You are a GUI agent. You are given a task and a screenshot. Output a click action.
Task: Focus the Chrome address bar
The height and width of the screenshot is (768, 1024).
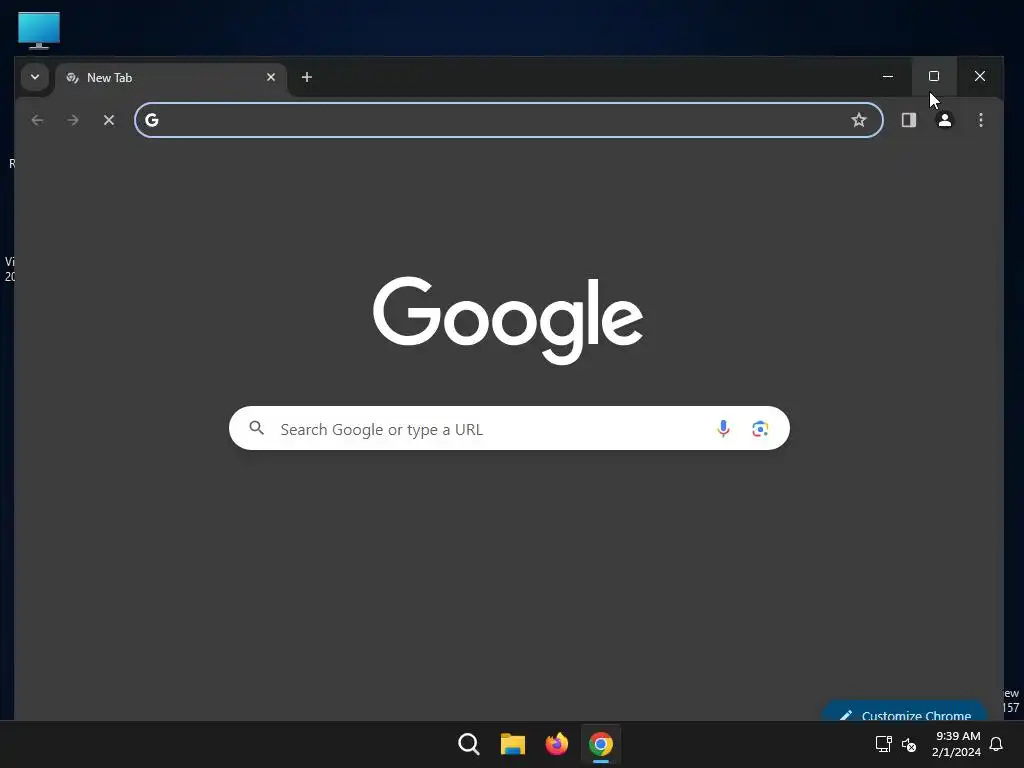509,120
